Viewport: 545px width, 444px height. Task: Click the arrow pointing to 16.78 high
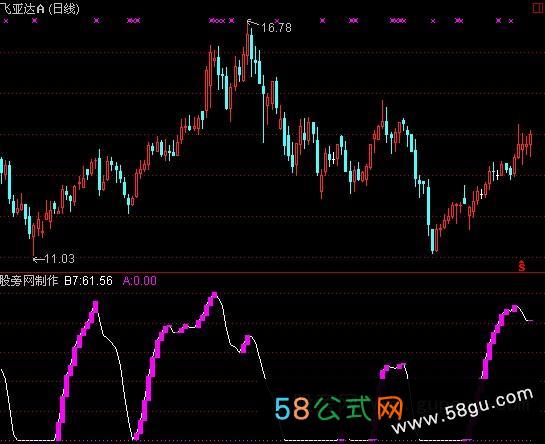(x=253, y=23)
